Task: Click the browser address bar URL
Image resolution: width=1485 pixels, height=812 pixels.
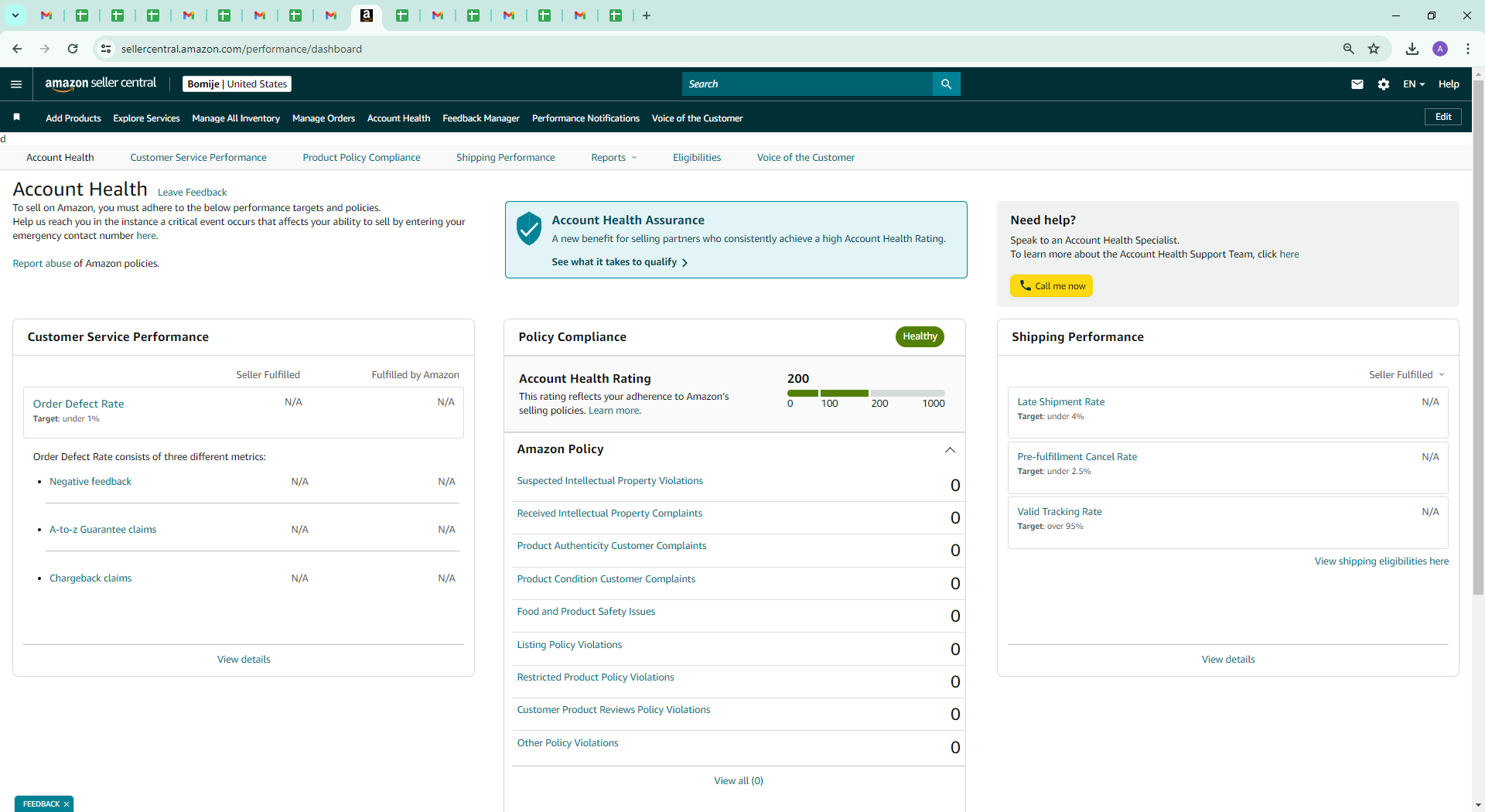Action: tap(241, 49)
